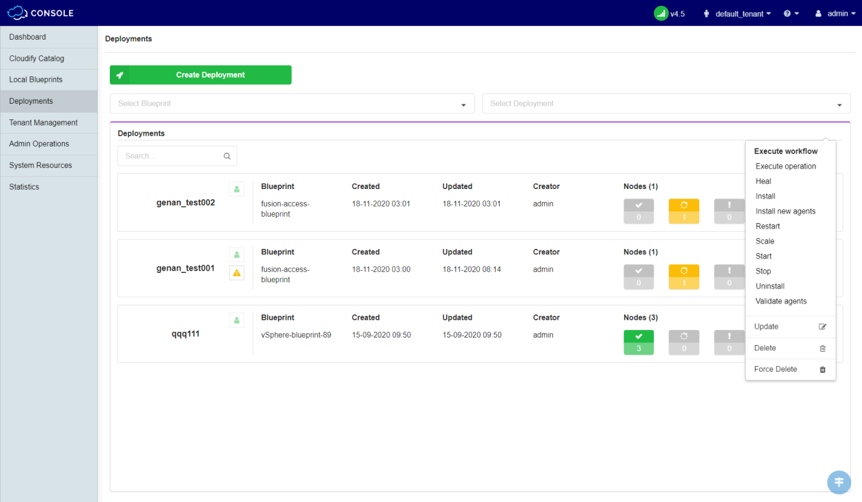Expand the default_tenant menu

[738, 14]
